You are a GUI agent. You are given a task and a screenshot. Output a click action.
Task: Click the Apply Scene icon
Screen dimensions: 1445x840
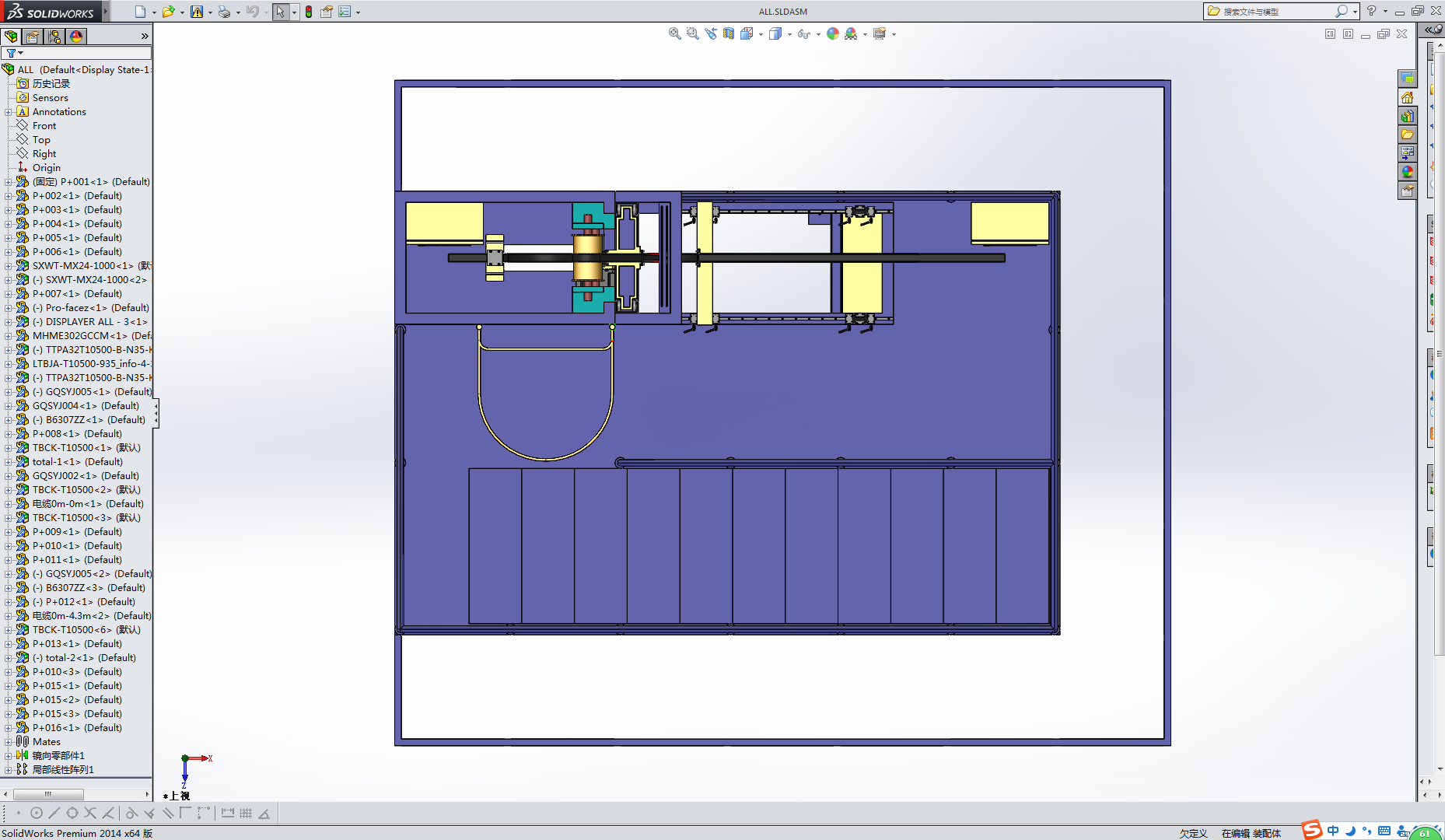coord(851,33)
